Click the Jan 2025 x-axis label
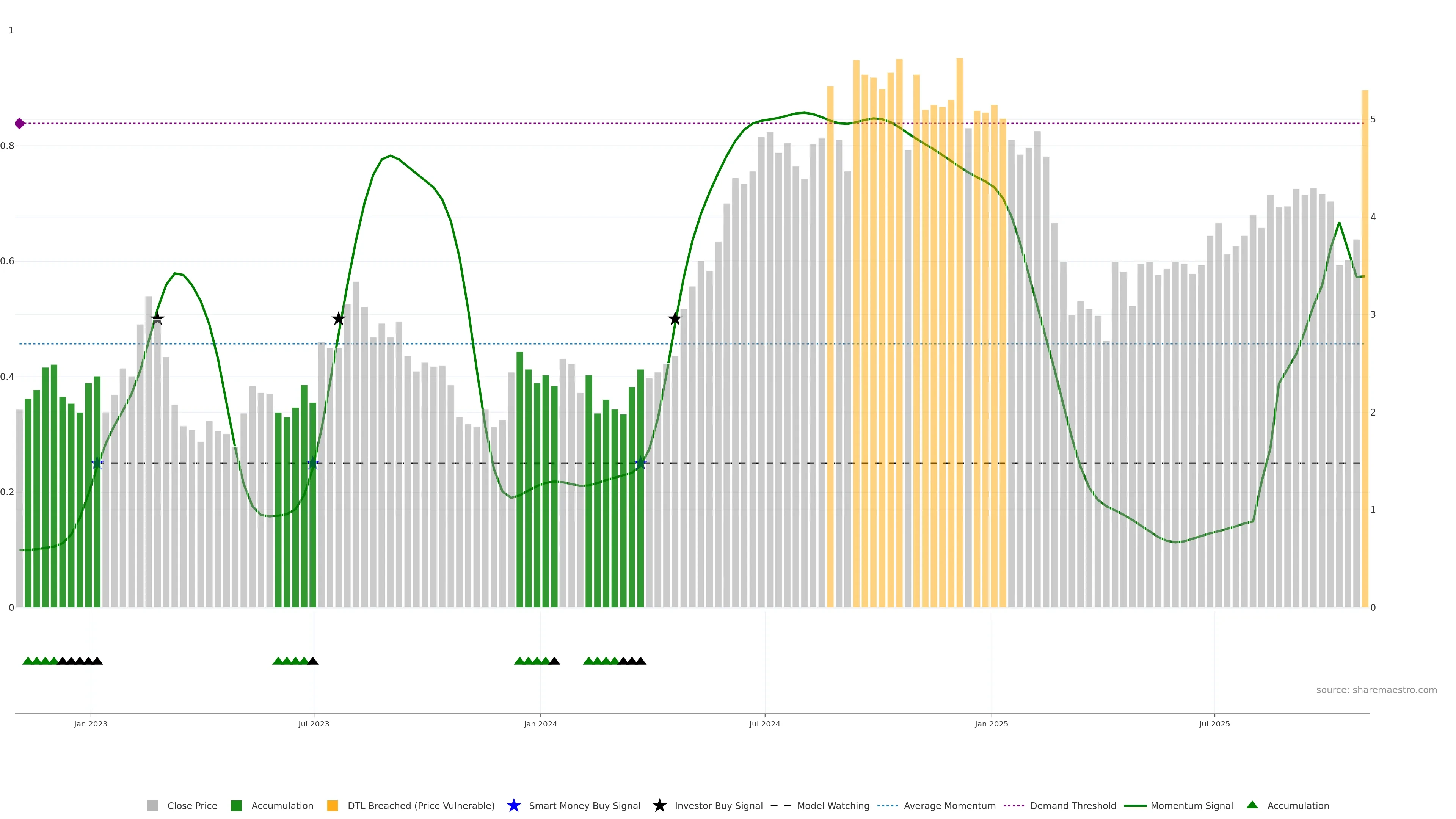This screenshot has width=1456, height=819. coord(991,723)
